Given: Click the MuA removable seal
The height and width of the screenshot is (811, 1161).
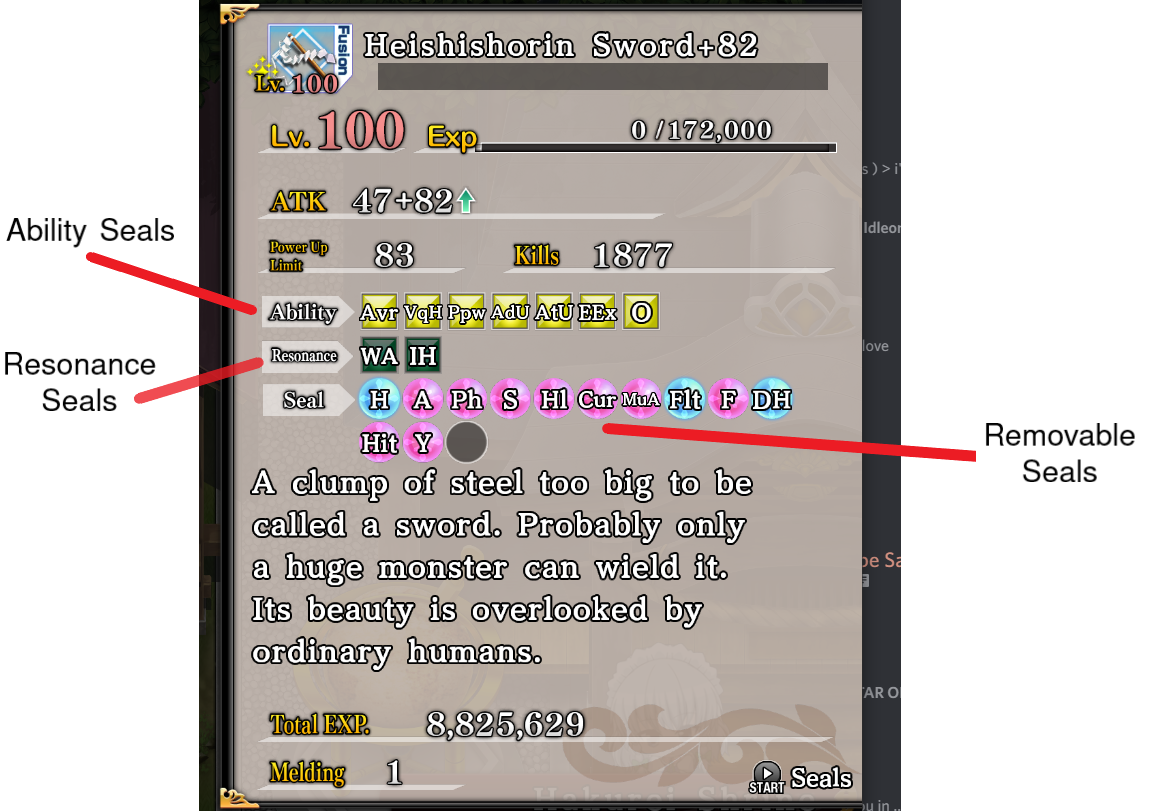Looking at the screenshot, I should (641, 399).
